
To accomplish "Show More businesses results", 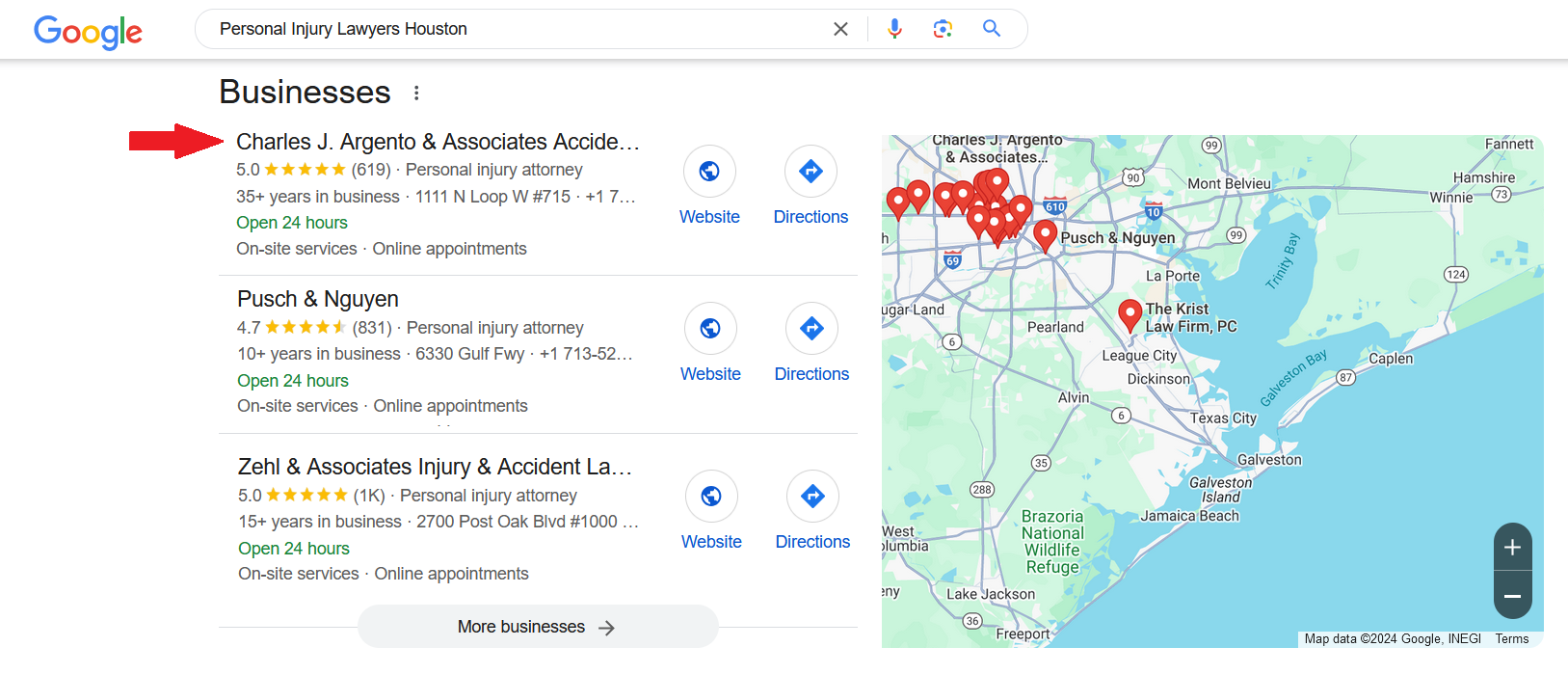I will [x=538, y=627].
